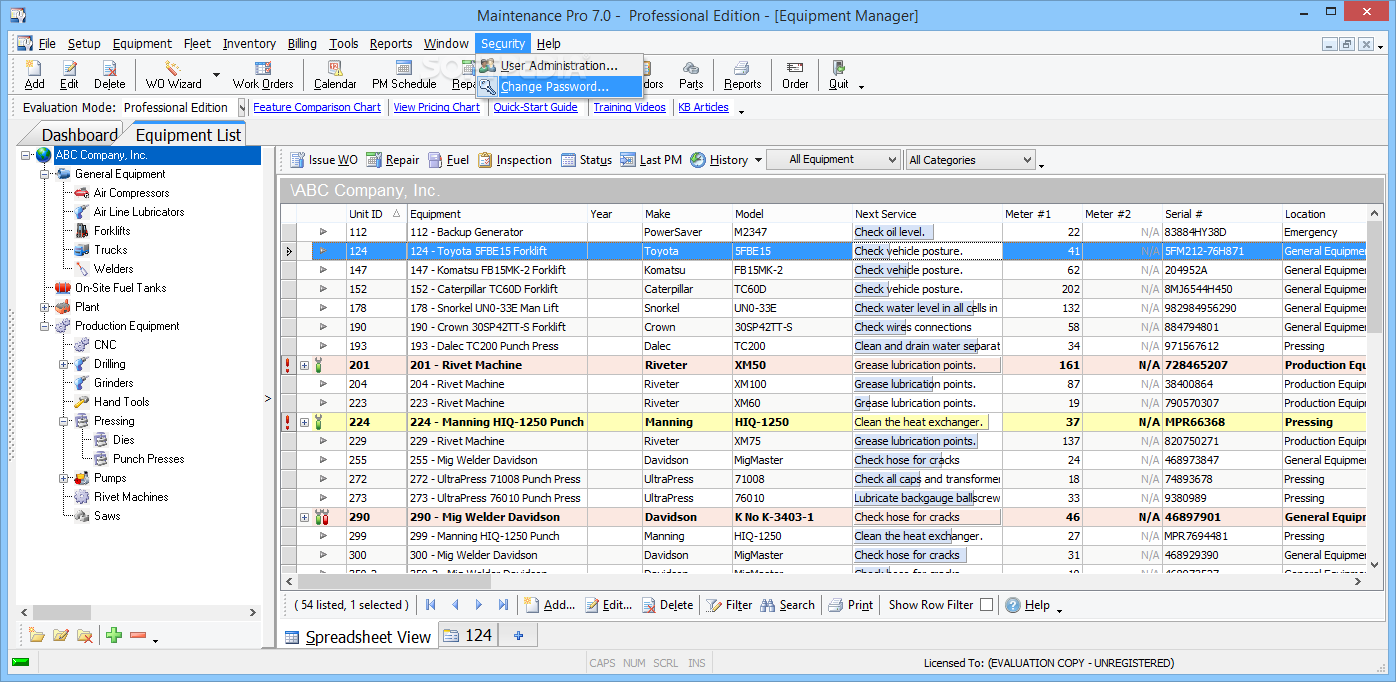
Task: Open the History button
Action: (719, 160)
